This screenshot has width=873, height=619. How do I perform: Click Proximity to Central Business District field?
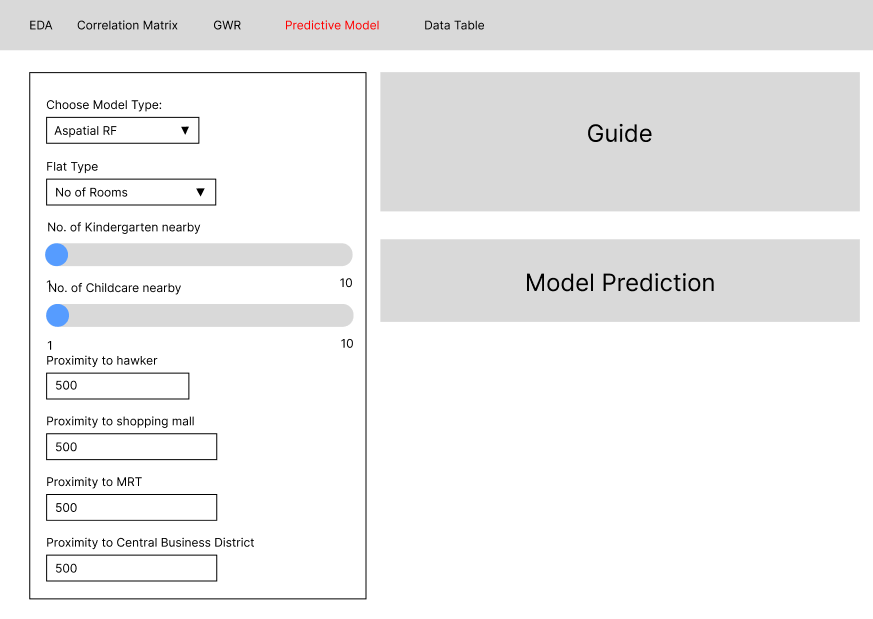tap(131, 568)
